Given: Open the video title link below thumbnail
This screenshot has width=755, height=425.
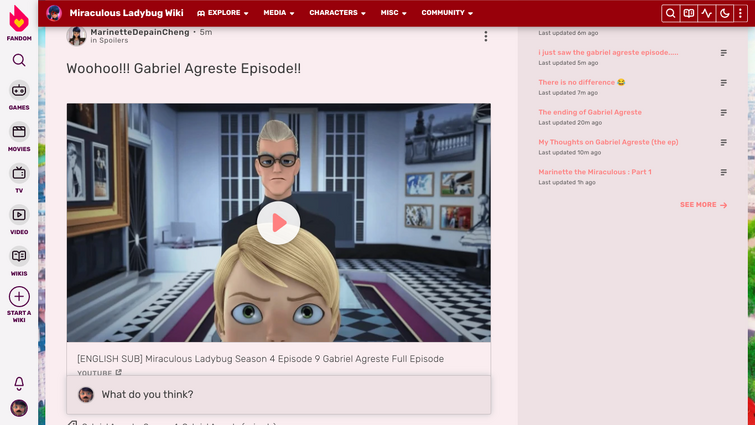Looking at the screenshot, I should click(x=260, y=359).
